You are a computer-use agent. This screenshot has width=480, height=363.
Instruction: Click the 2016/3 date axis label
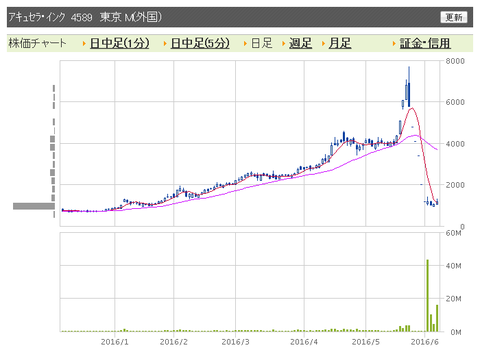coord(235,342)
